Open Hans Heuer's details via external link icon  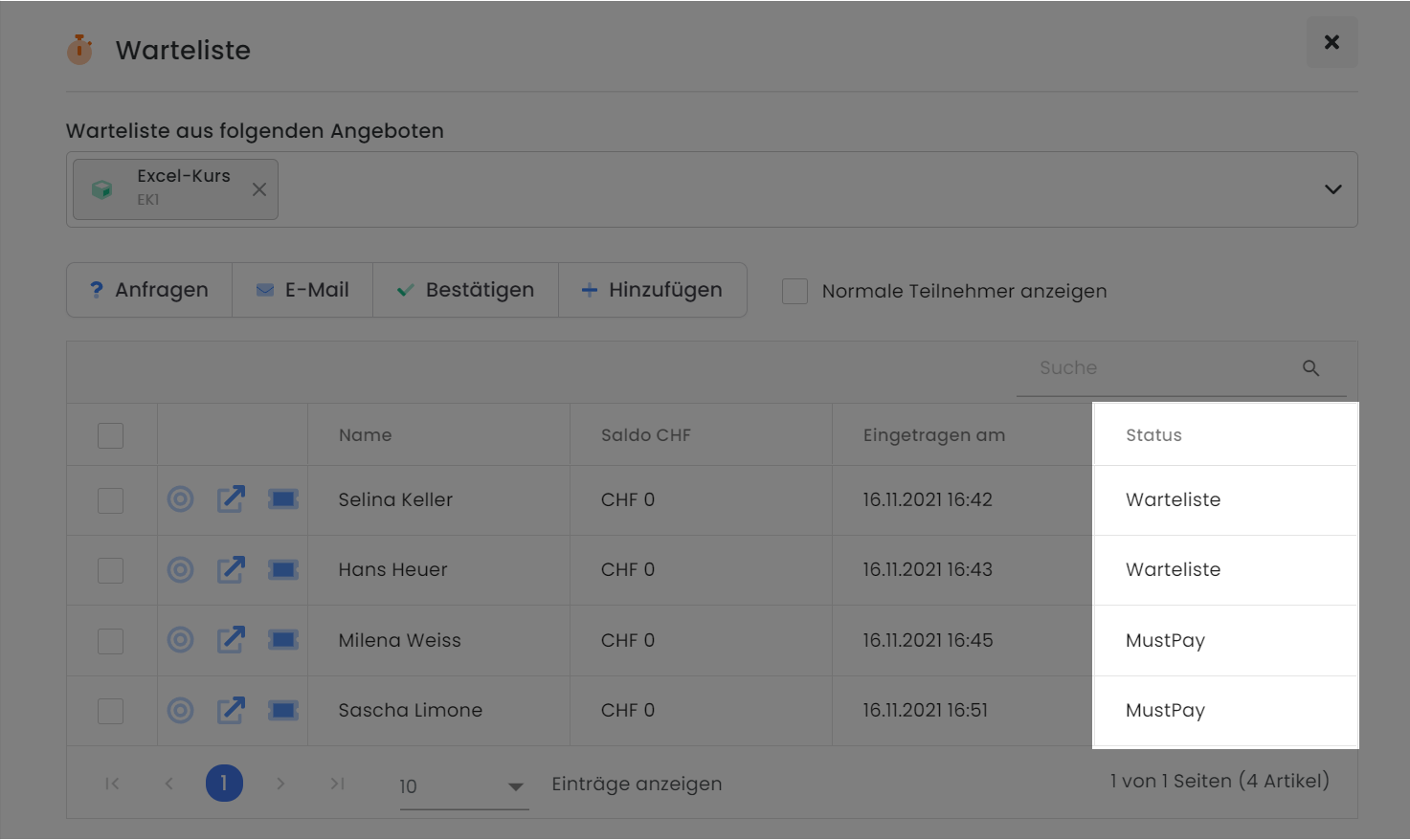[x=231, y=569]
